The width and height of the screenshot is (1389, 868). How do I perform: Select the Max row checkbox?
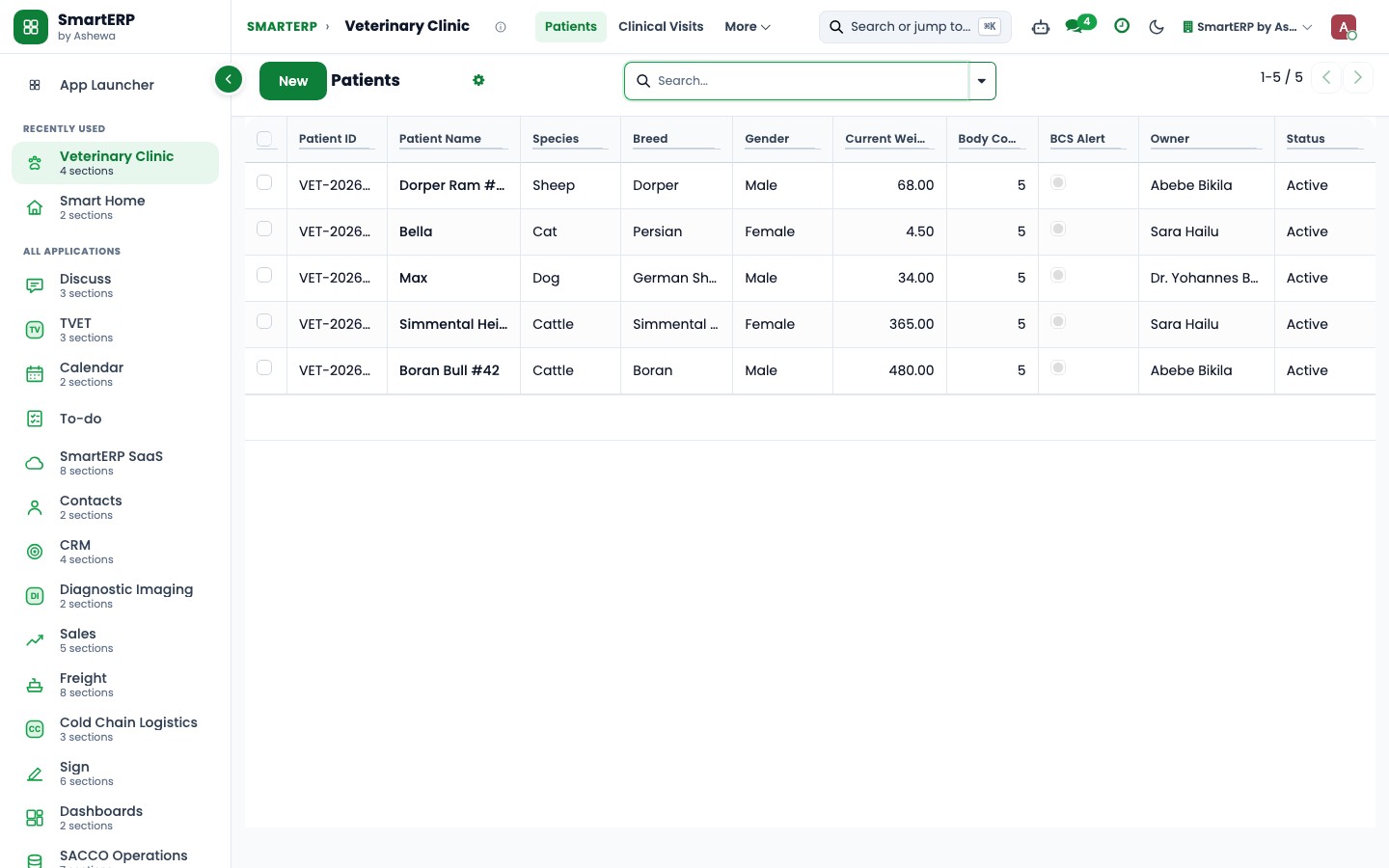[264, 275]
